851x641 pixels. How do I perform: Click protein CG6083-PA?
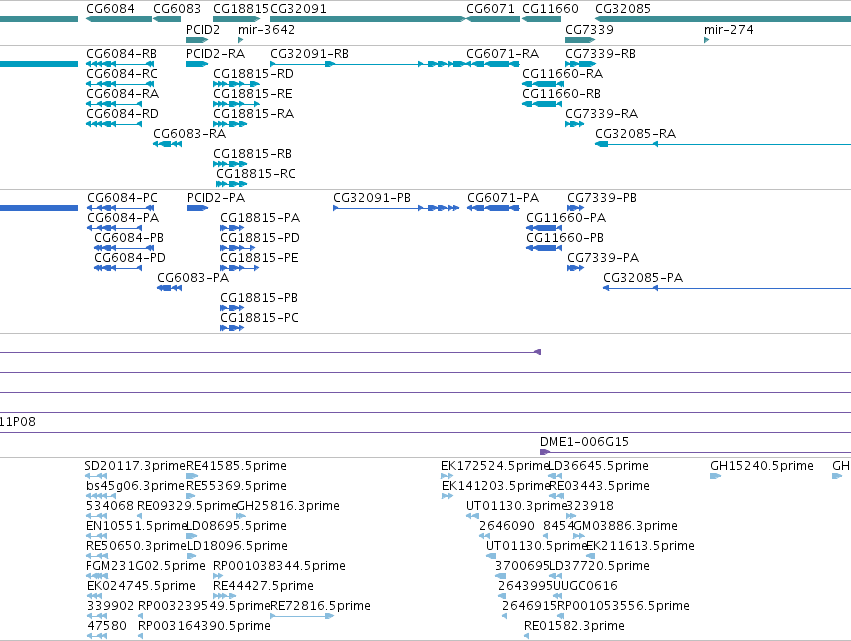click(x=193, y=278)
